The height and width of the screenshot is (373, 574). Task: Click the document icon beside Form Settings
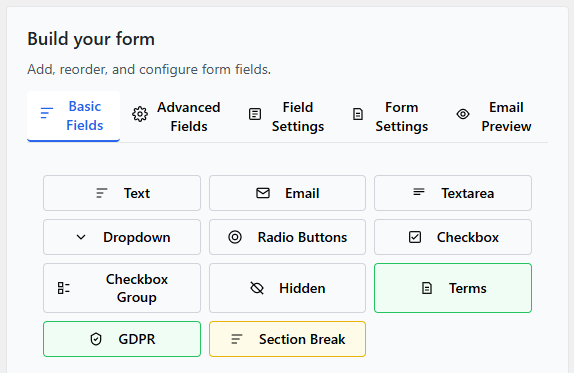click(x=358, y=114)
